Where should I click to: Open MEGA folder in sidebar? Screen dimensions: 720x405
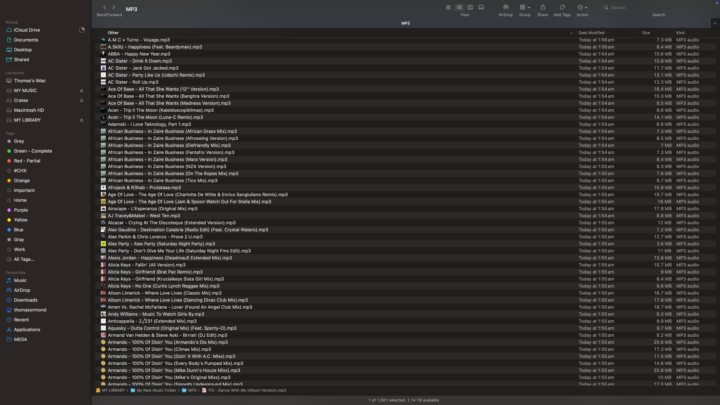pos(20,340)
